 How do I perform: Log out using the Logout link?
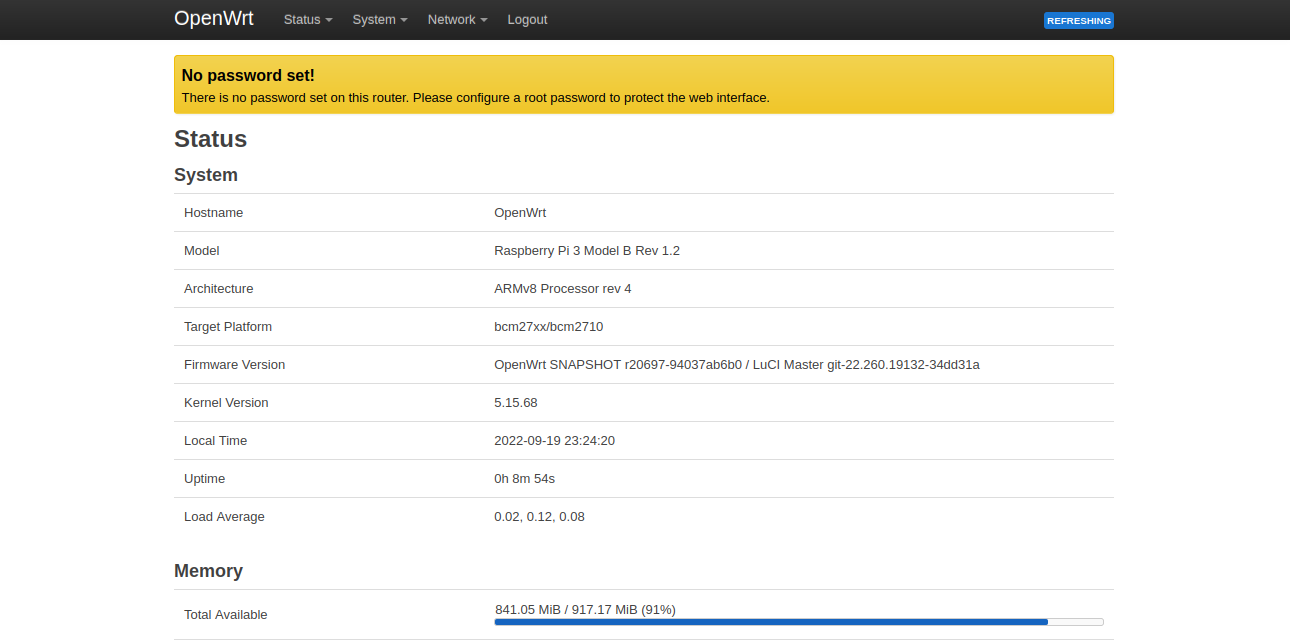[x=527, y=20]
